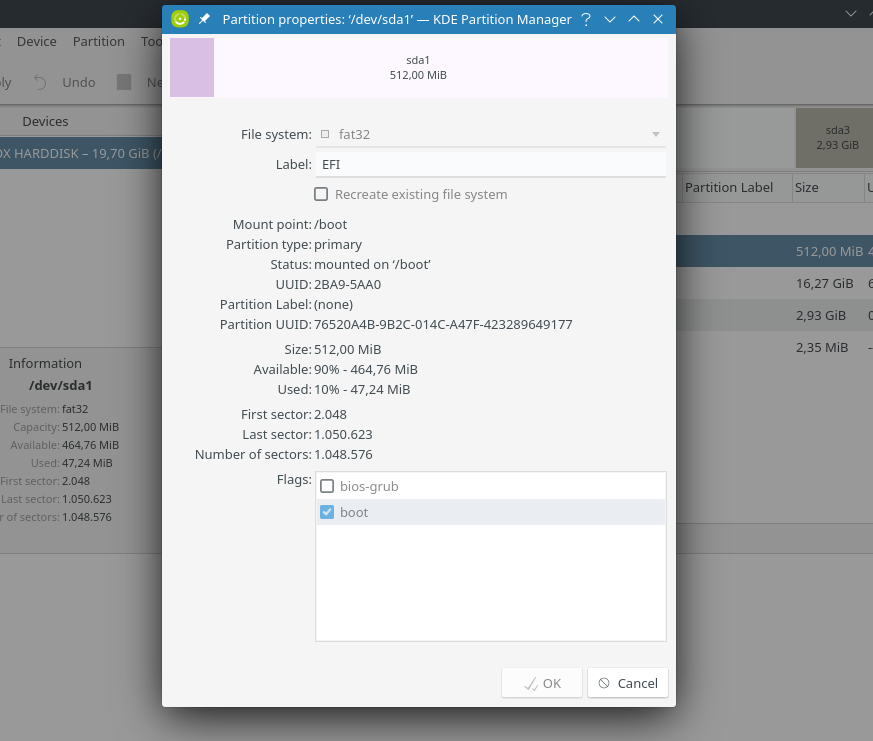Viewport: 873px width, 741px height.
Task: Enable the bios-grub flag
Action: click(x=327, y=486)
